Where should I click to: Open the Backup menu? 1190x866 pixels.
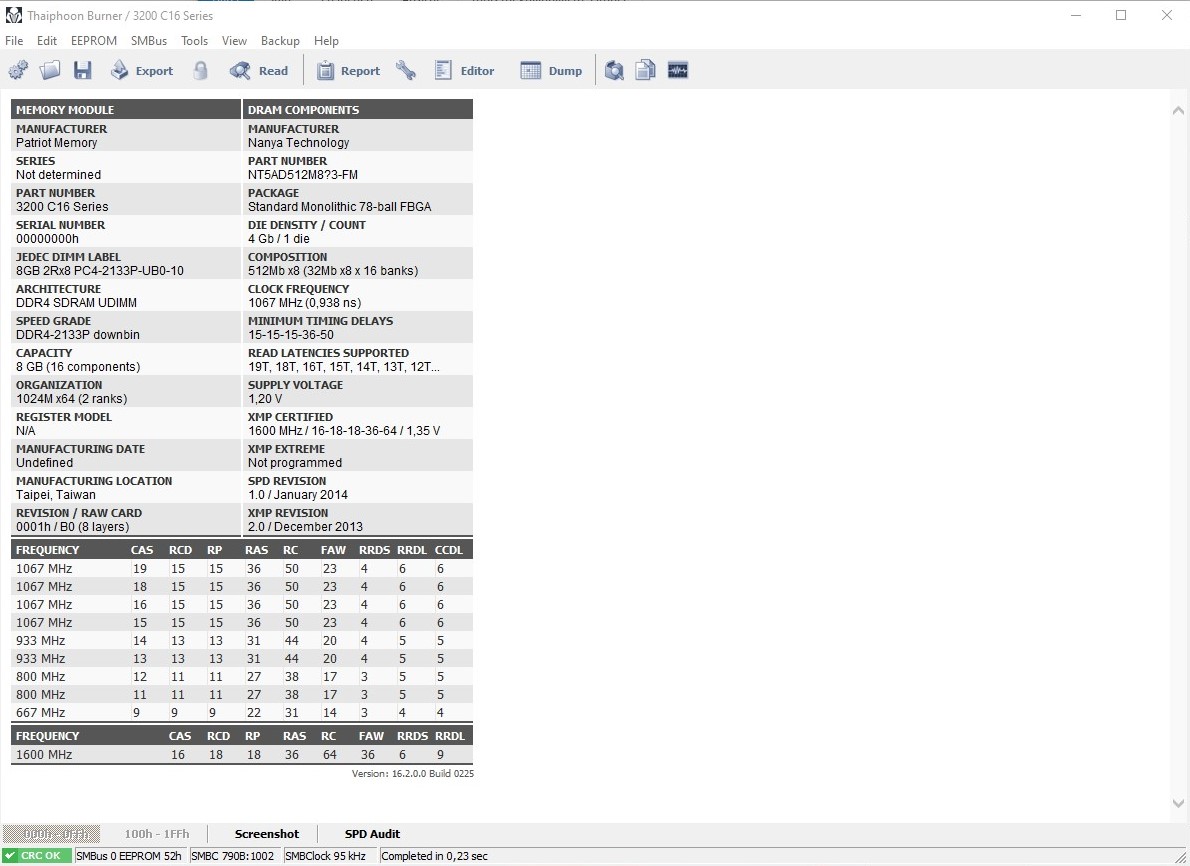point(280,41)
